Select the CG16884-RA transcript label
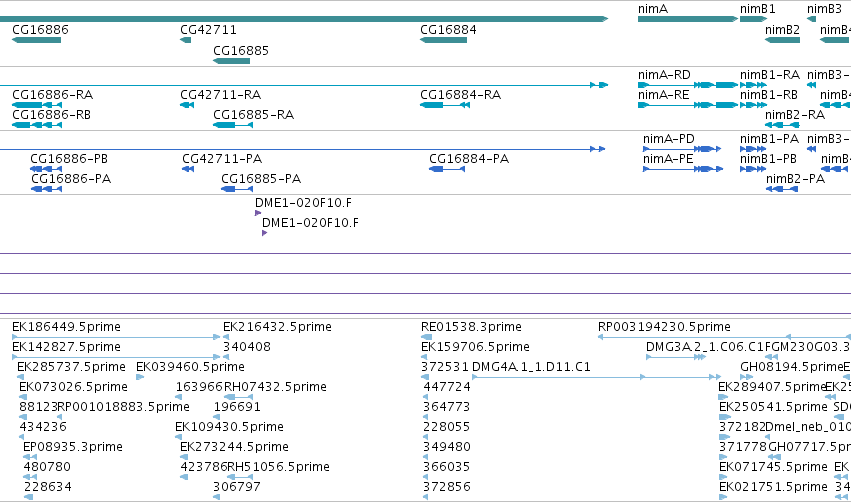This screenshot has height=502, width=851. click(461, 95)
